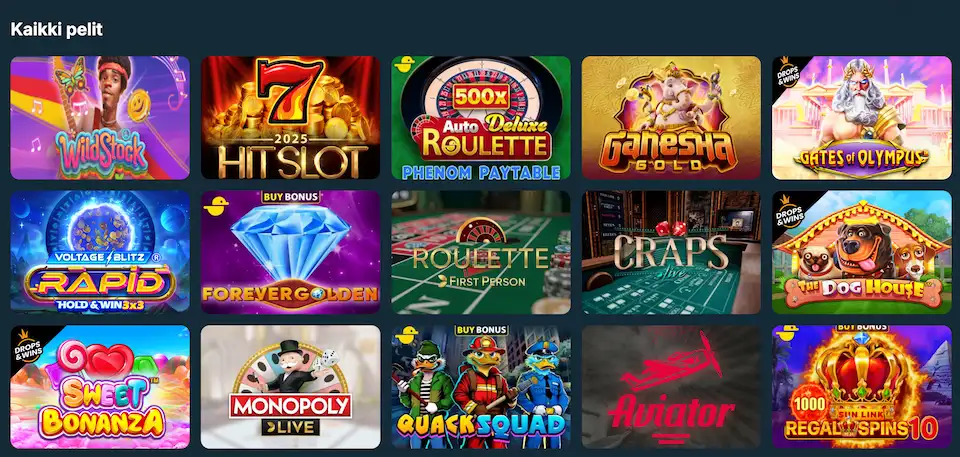Open The Dog House game
The height and width of the screenshot is (457, 960).
pos(861,252)
